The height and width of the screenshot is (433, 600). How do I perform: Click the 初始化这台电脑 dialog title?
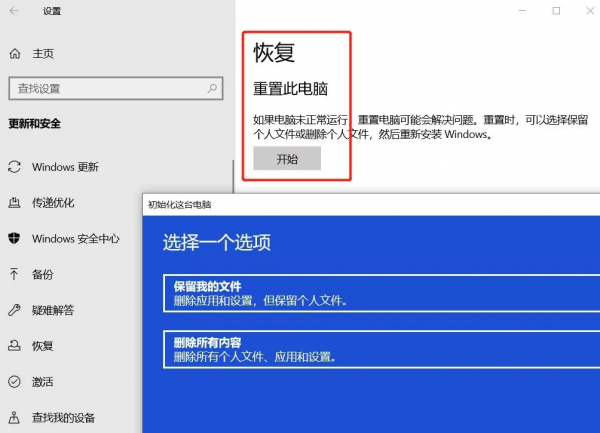[179, 205]
